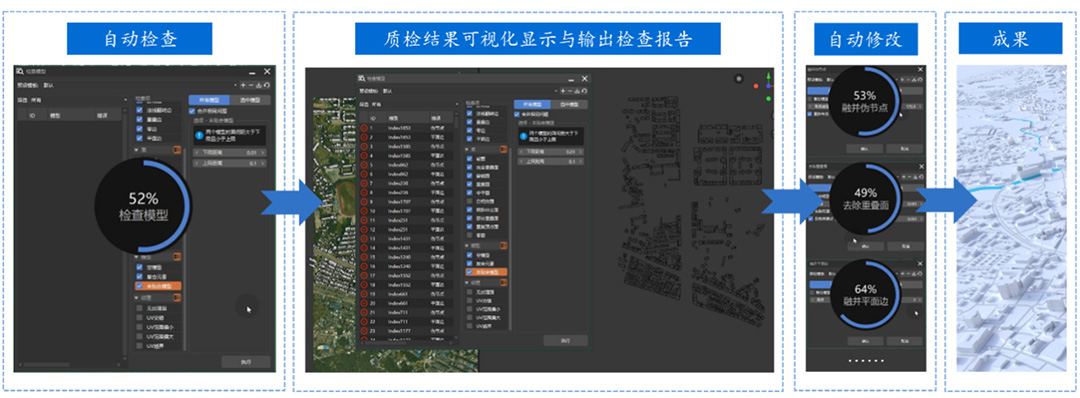Toggle the 空模型 checkbox in left dialog
The height and width of the screenshot is (398, 1080).
pos(140,266)
